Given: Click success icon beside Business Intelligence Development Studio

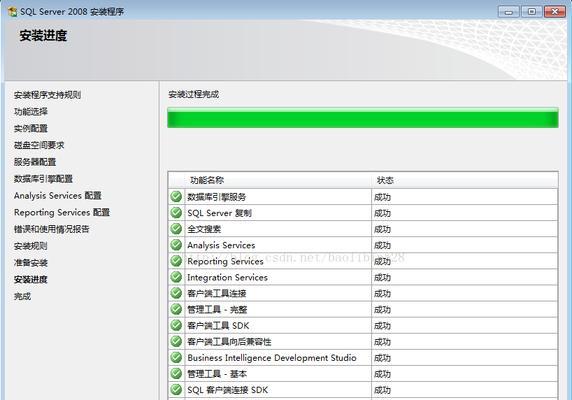Looking at the screenshot, I should click(x=176, y=357).
